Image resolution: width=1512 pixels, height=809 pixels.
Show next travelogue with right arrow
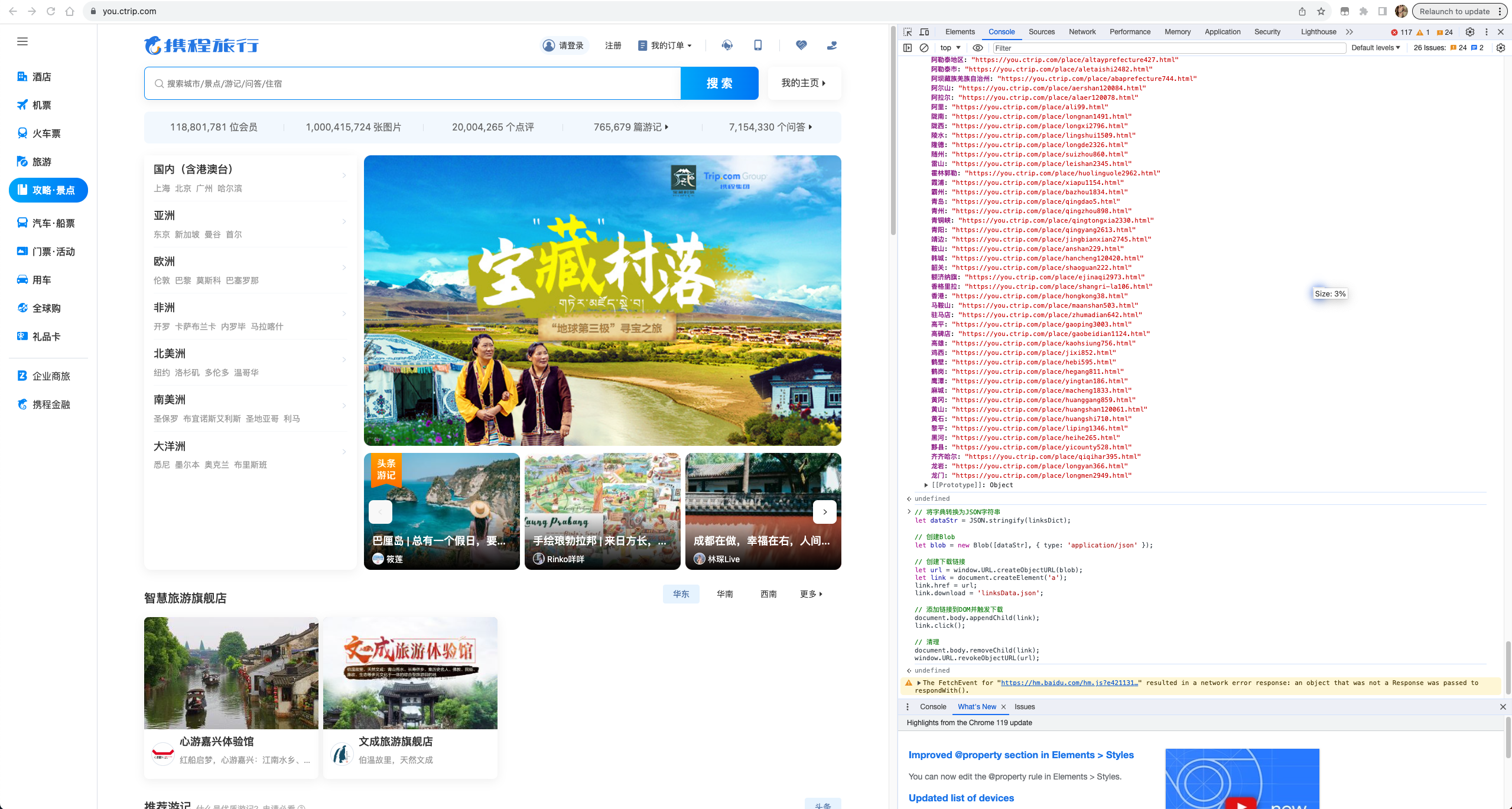click(825, 512)
